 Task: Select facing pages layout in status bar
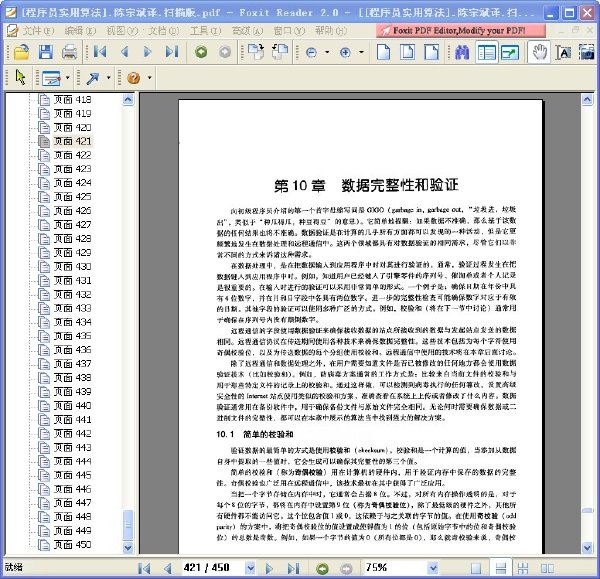[547, 568]
